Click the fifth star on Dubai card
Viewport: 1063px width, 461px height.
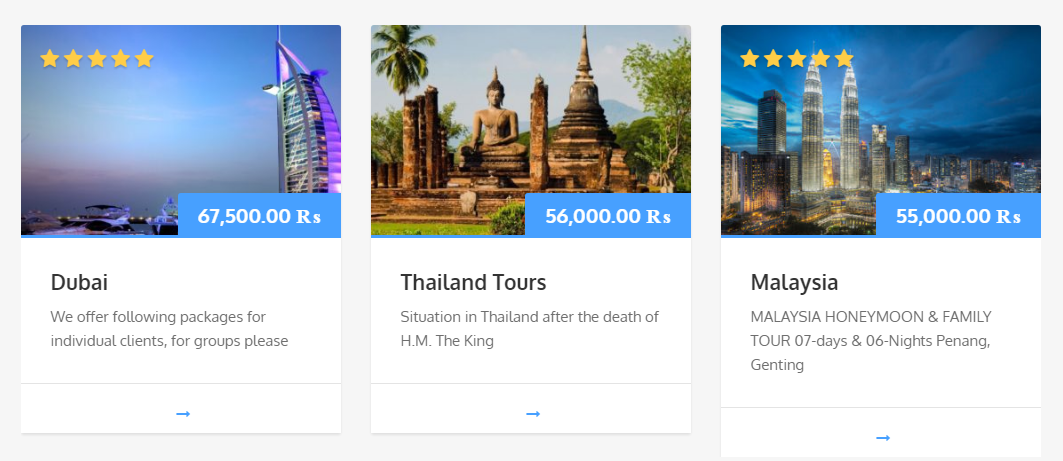pyautogui.click(x=144, y=59)
